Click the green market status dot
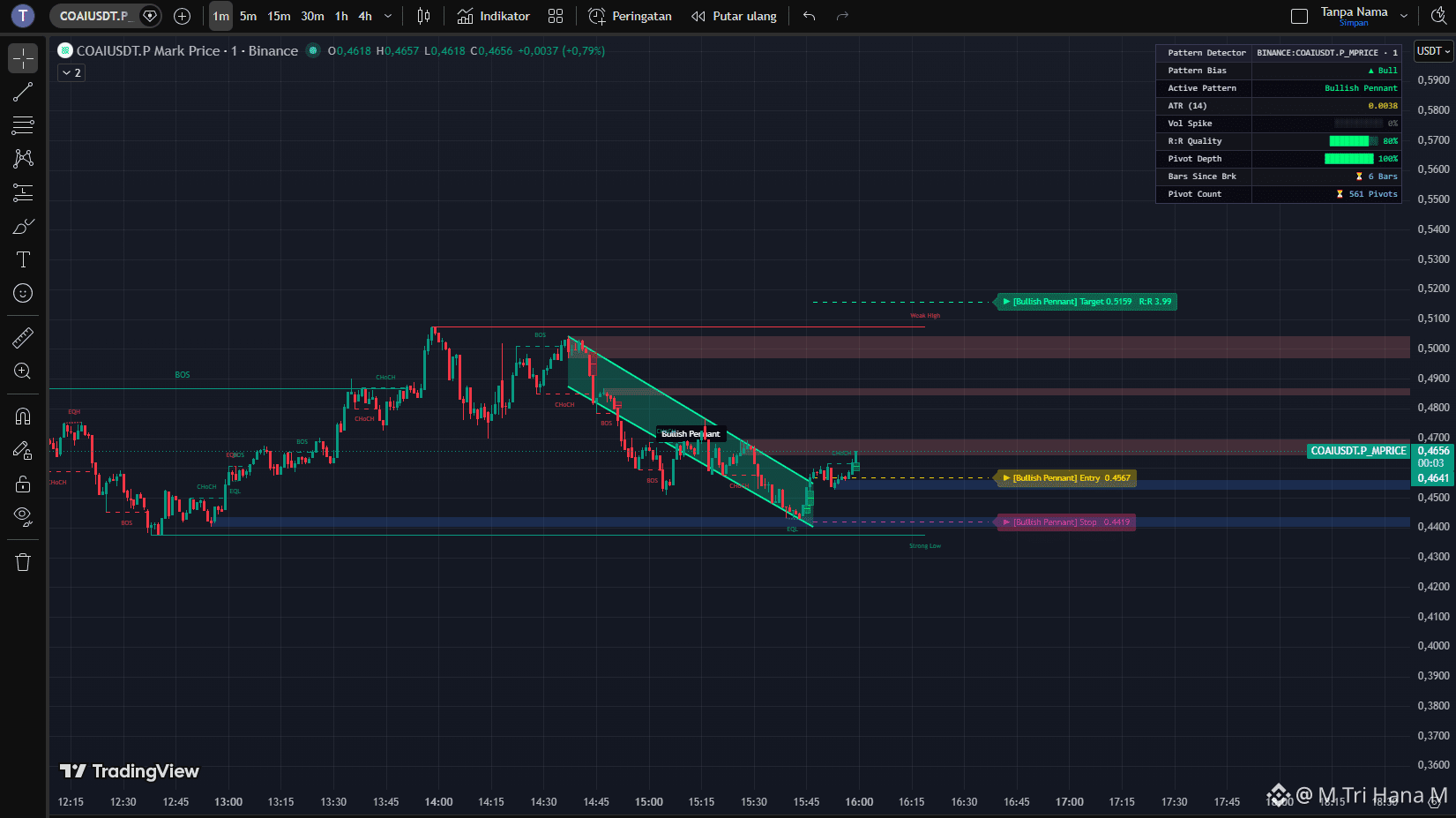1456x818 pixels. 312,50
